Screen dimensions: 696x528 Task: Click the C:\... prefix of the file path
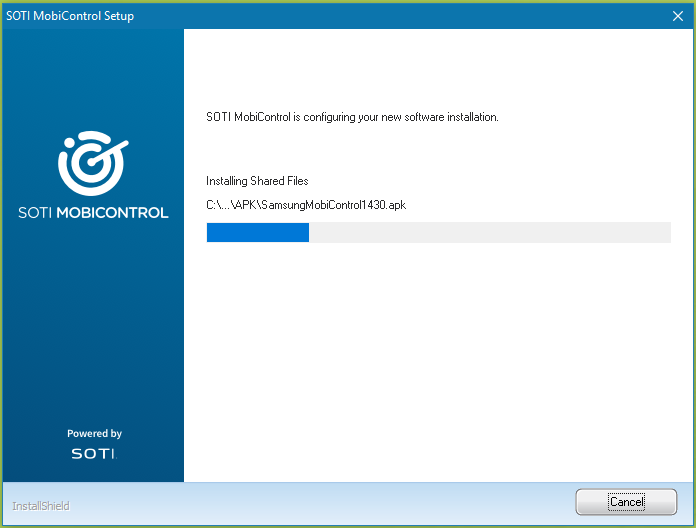[x=218, y=205]
